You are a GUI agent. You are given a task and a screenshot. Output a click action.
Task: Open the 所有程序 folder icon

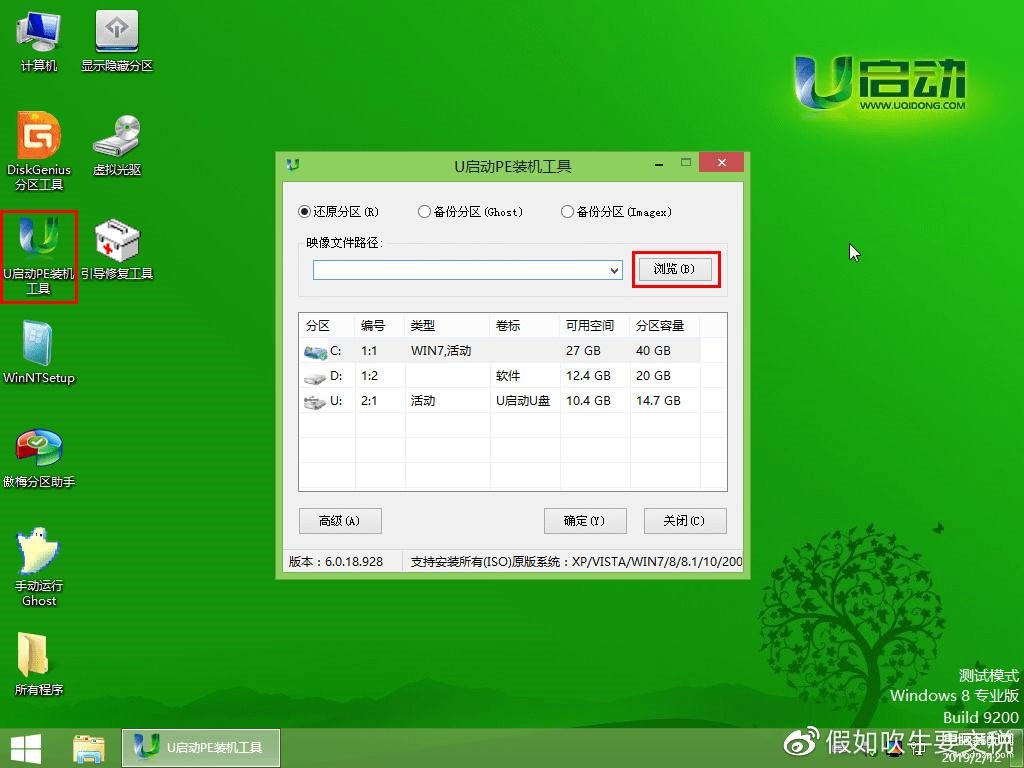point(39,664)
